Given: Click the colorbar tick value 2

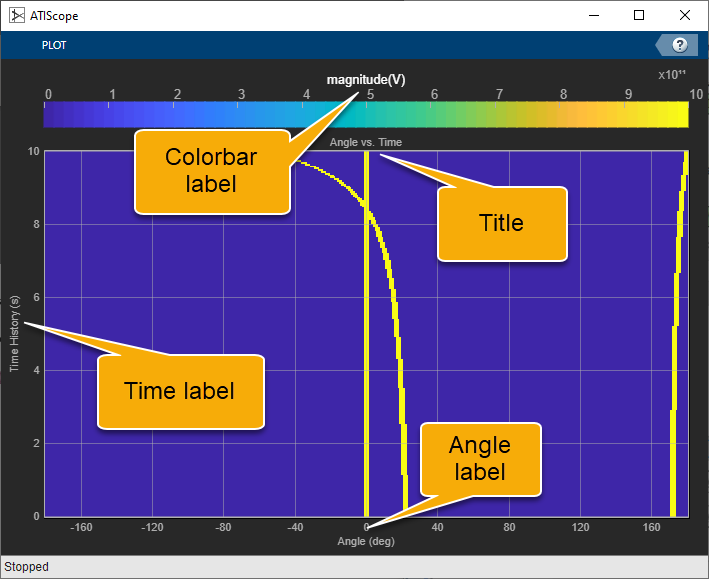Looking at the screenshot, I should (x=177, y=94).
